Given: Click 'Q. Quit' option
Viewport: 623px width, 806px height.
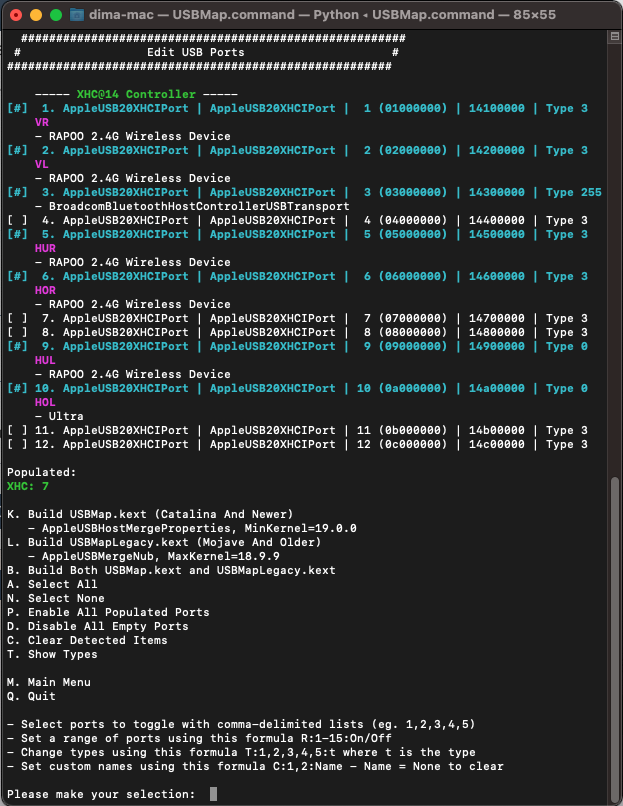Looking at the screenshot, I should pyautogui.click(x=31, y=697).
